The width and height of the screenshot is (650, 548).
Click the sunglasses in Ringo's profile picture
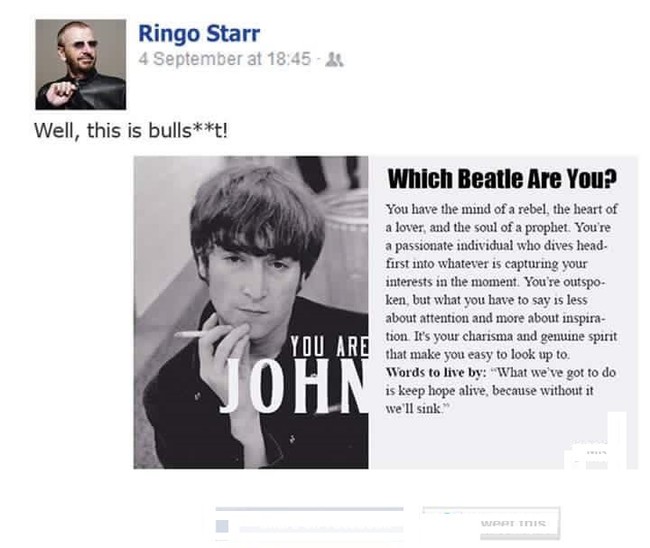click(x=82, y=44)
